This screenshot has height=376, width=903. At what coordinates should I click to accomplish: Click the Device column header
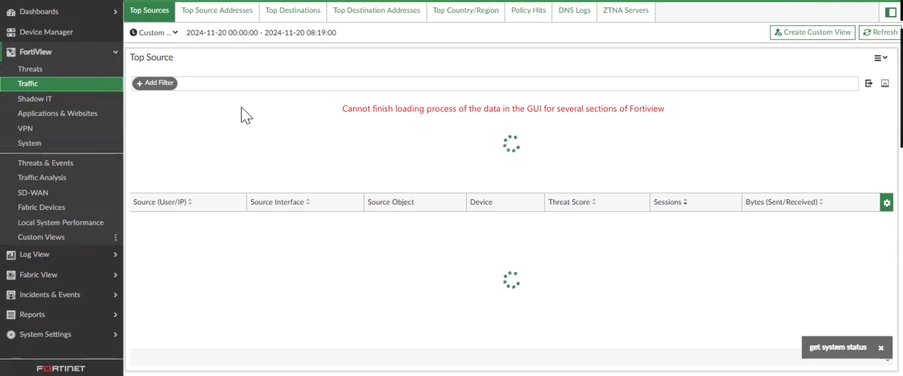tap(505, 203)
